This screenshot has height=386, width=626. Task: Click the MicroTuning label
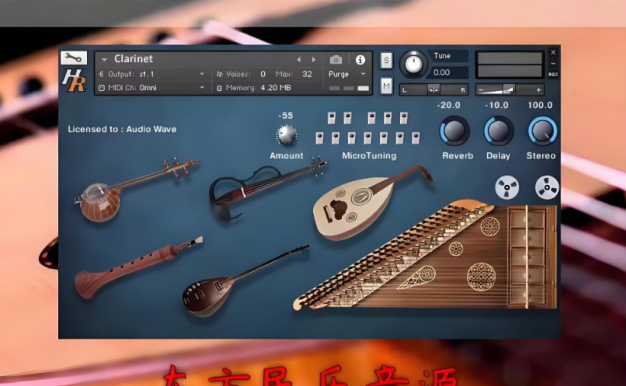click(369, 156)
